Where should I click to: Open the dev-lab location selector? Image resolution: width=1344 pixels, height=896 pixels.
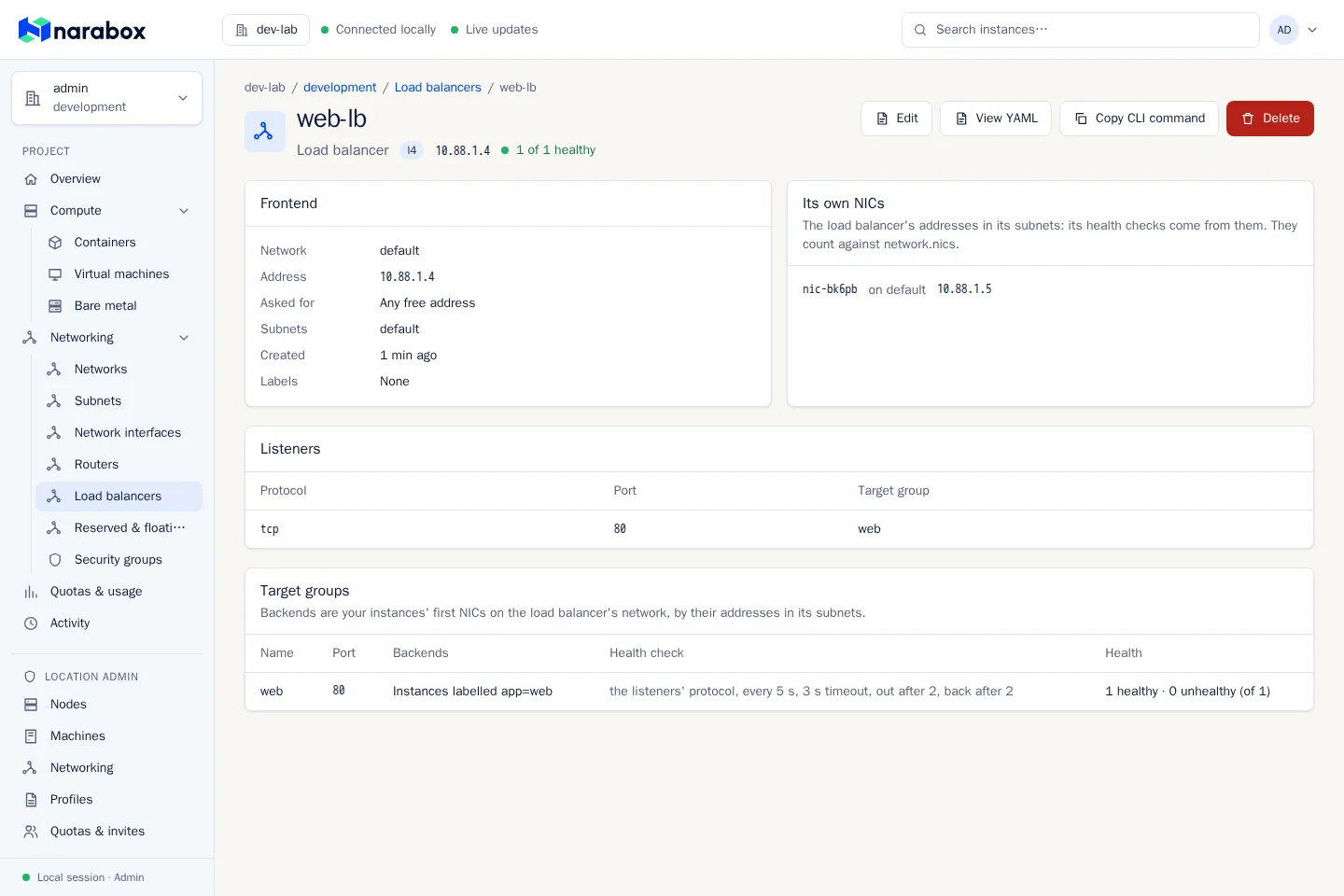266,30
